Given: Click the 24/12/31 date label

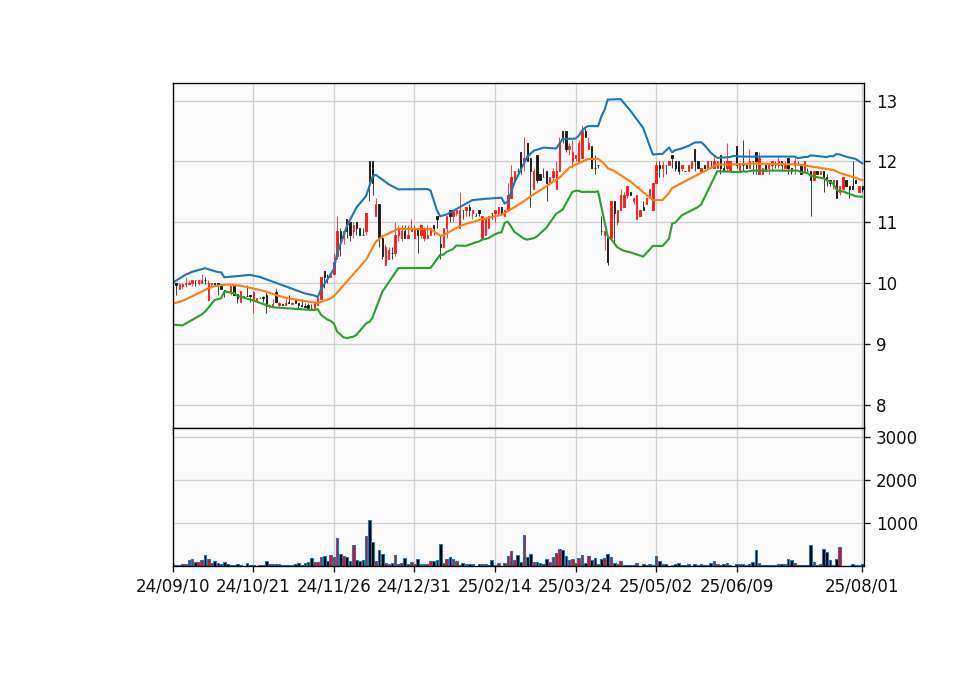Looking at the screenshot, I should coord(414,586).
